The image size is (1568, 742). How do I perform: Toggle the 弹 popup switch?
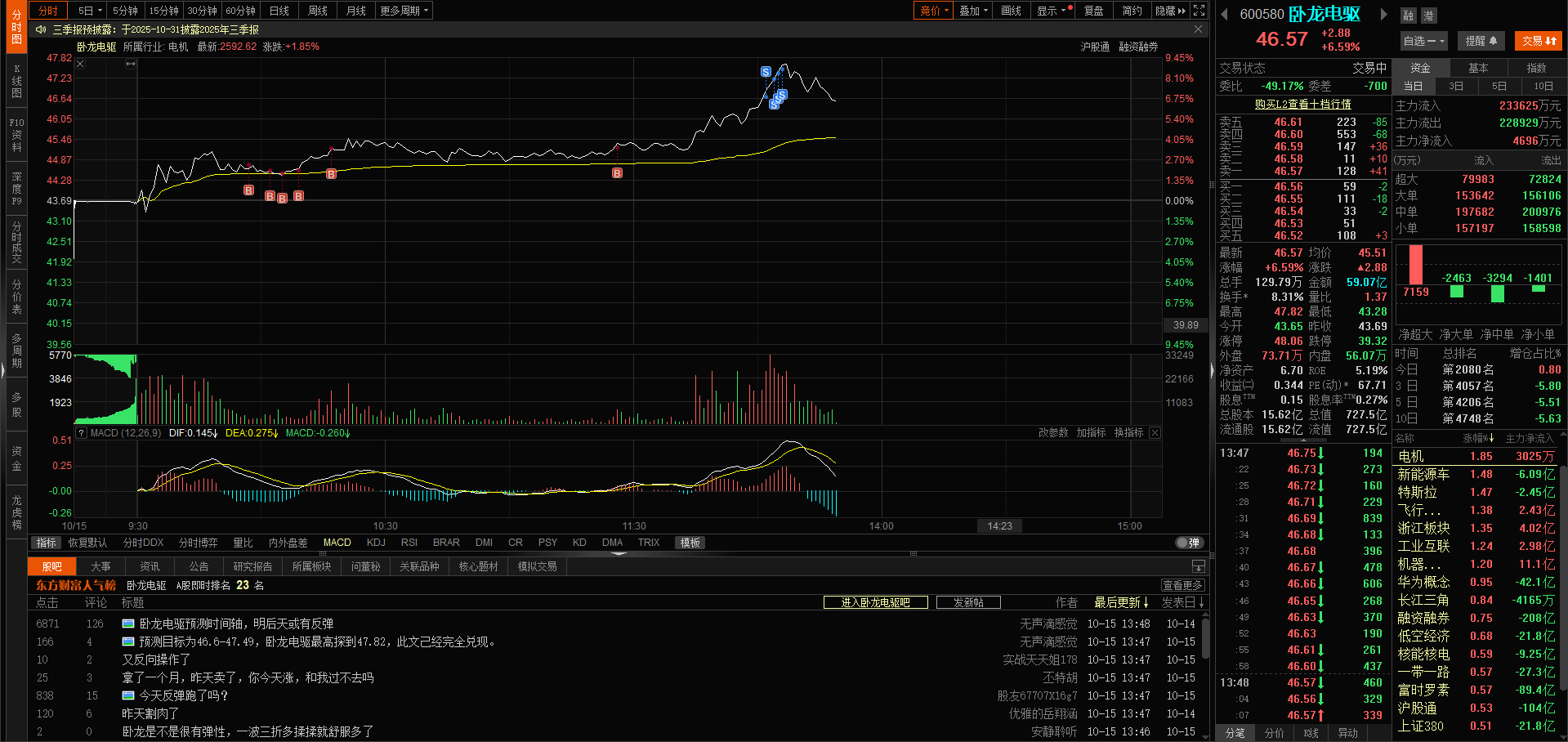point(1189,543)
